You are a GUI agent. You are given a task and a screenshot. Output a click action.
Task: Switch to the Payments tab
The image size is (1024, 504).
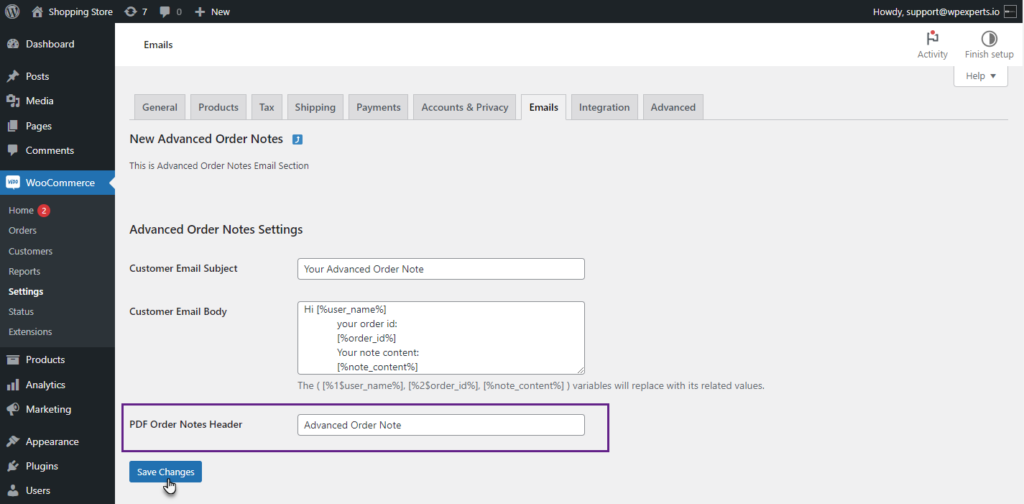click(378, 107)
